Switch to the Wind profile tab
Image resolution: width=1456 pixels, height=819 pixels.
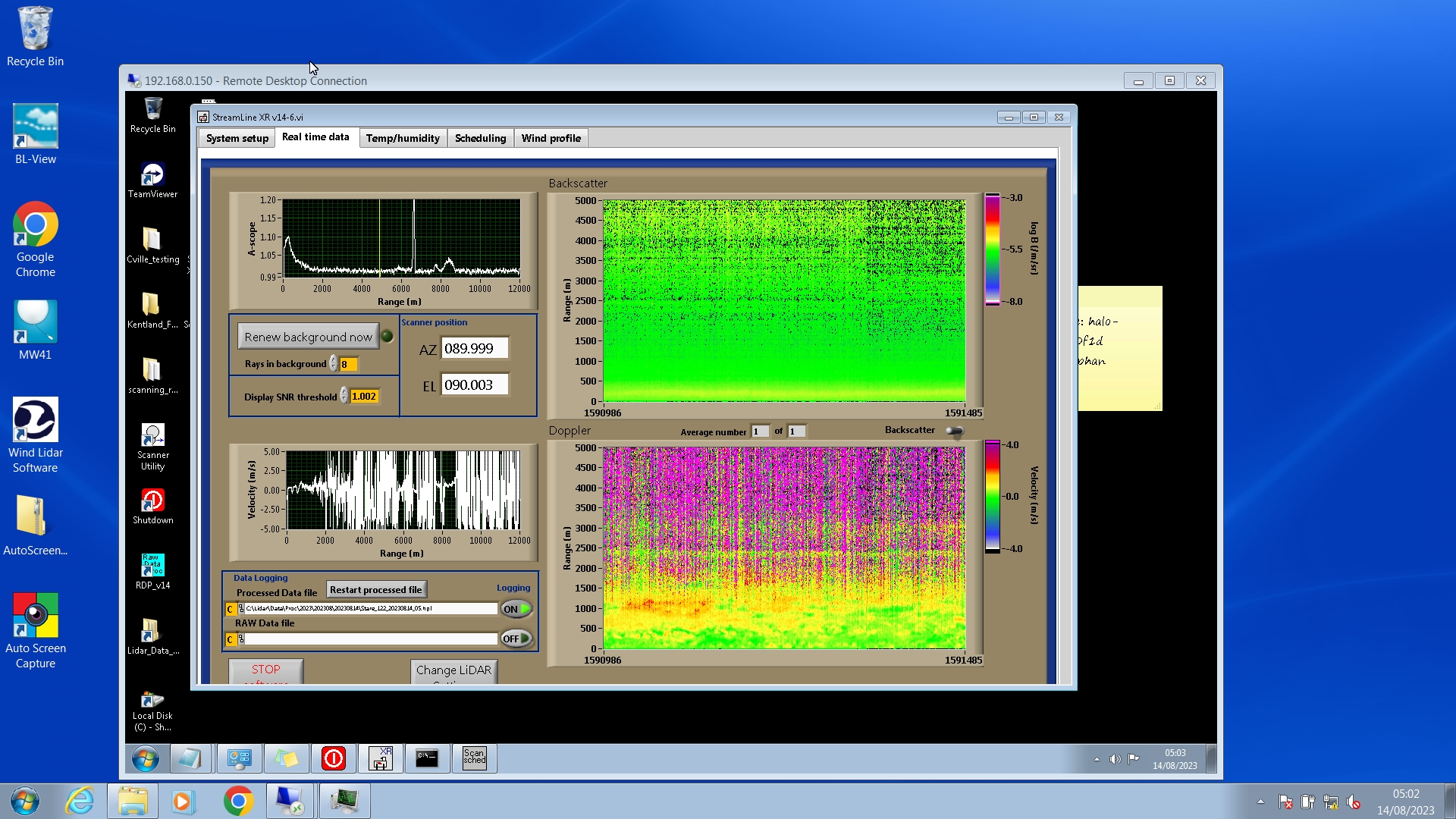tap(551, 138)
